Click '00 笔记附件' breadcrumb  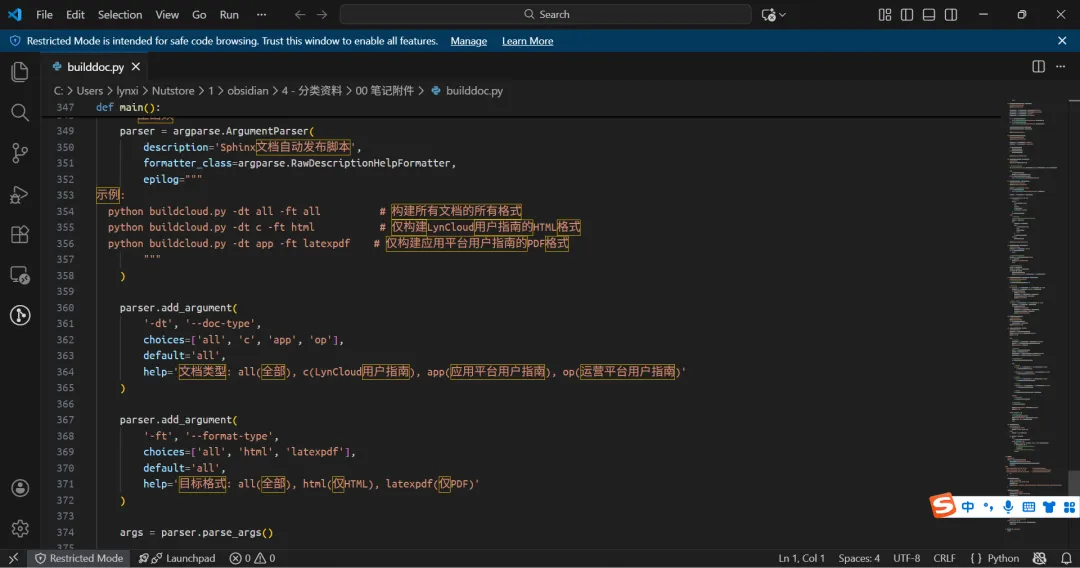pos(384,91)
